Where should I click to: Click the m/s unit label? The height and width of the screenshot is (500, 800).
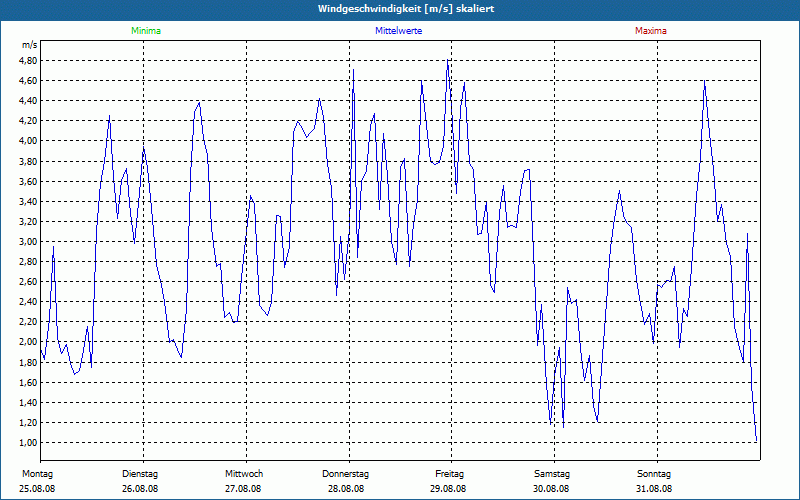(x=30, y=45)
